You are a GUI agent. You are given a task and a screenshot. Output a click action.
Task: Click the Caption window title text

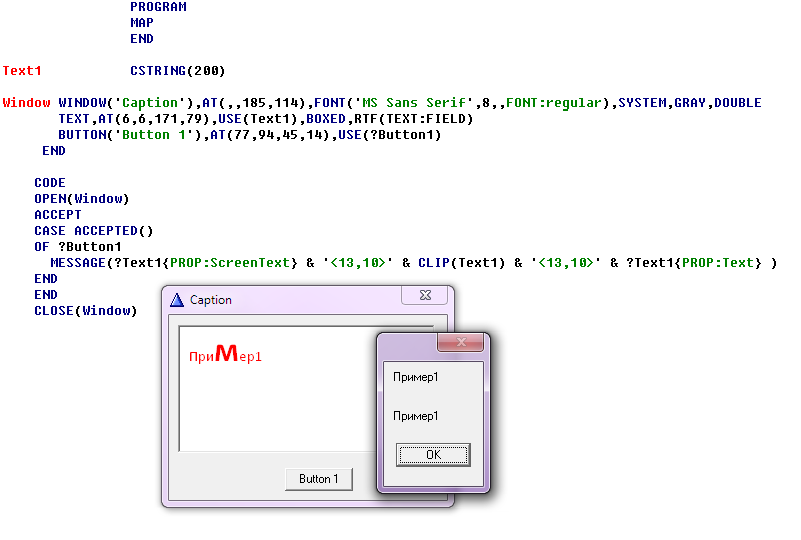(x=211, y=300)
